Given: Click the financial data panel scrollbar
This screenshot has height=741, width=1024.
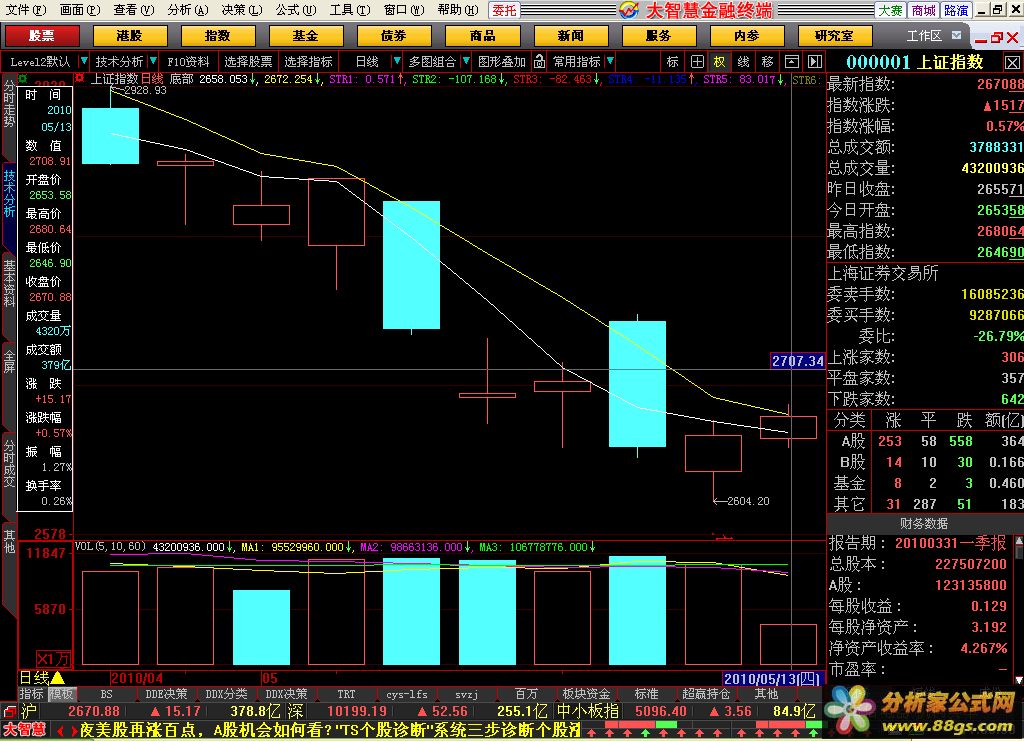Looking at the screenshot, I should [x=1019, y=610].
